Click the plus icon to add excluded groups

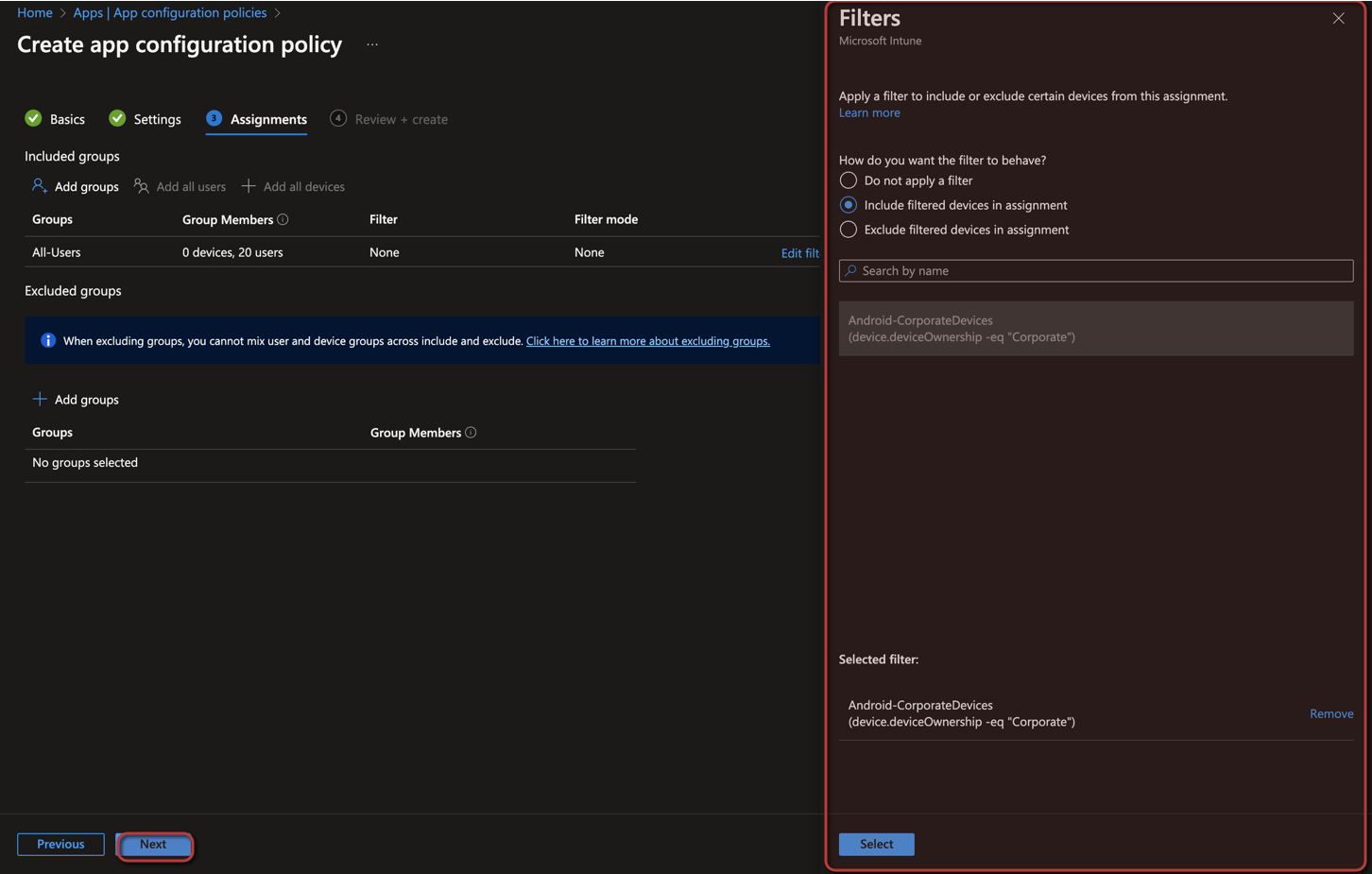pyautogui.click(x=40, y=400)
